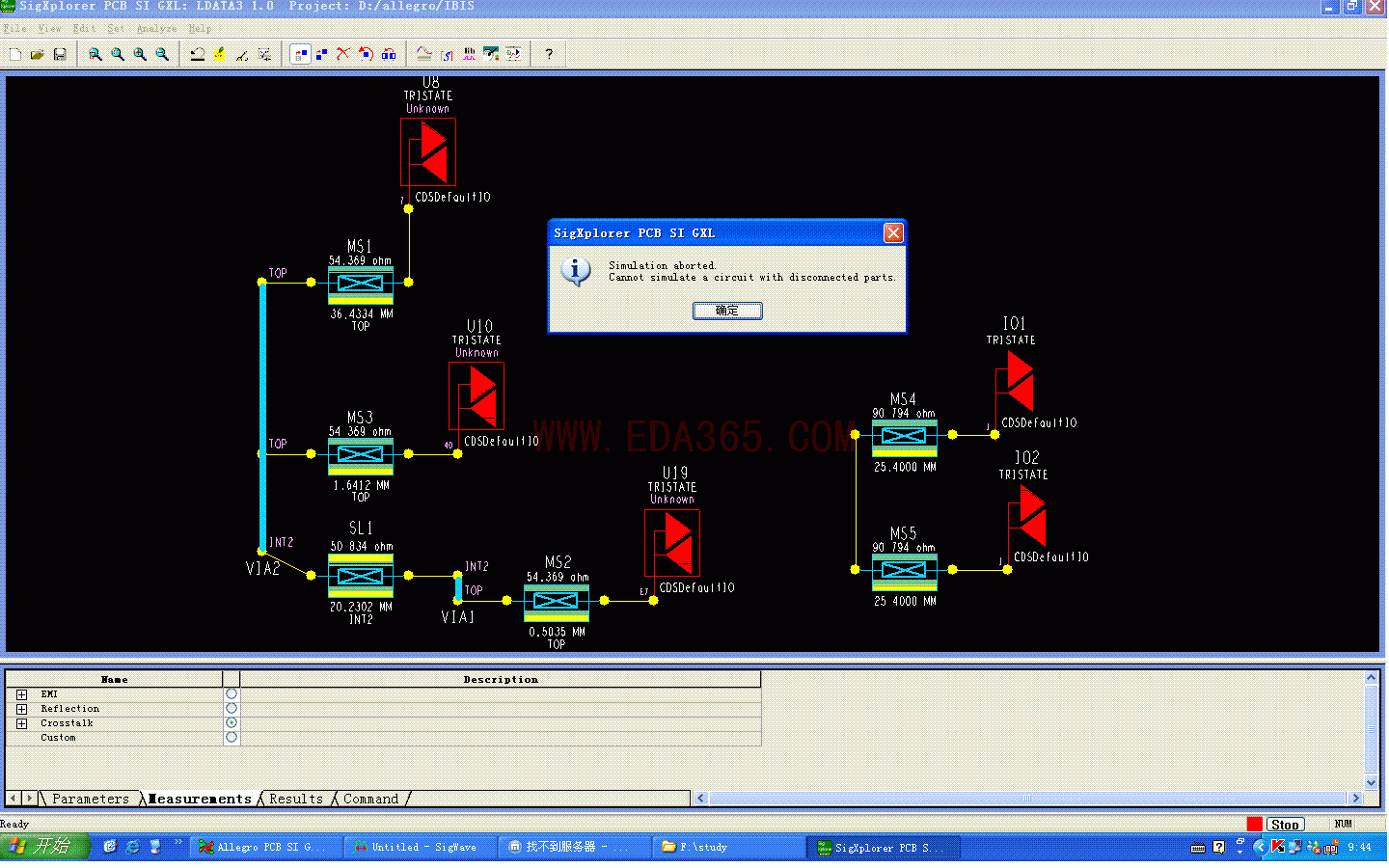Switch to the Measurements tab
The image size is (1389, 868).
click(x=200, y=799)
